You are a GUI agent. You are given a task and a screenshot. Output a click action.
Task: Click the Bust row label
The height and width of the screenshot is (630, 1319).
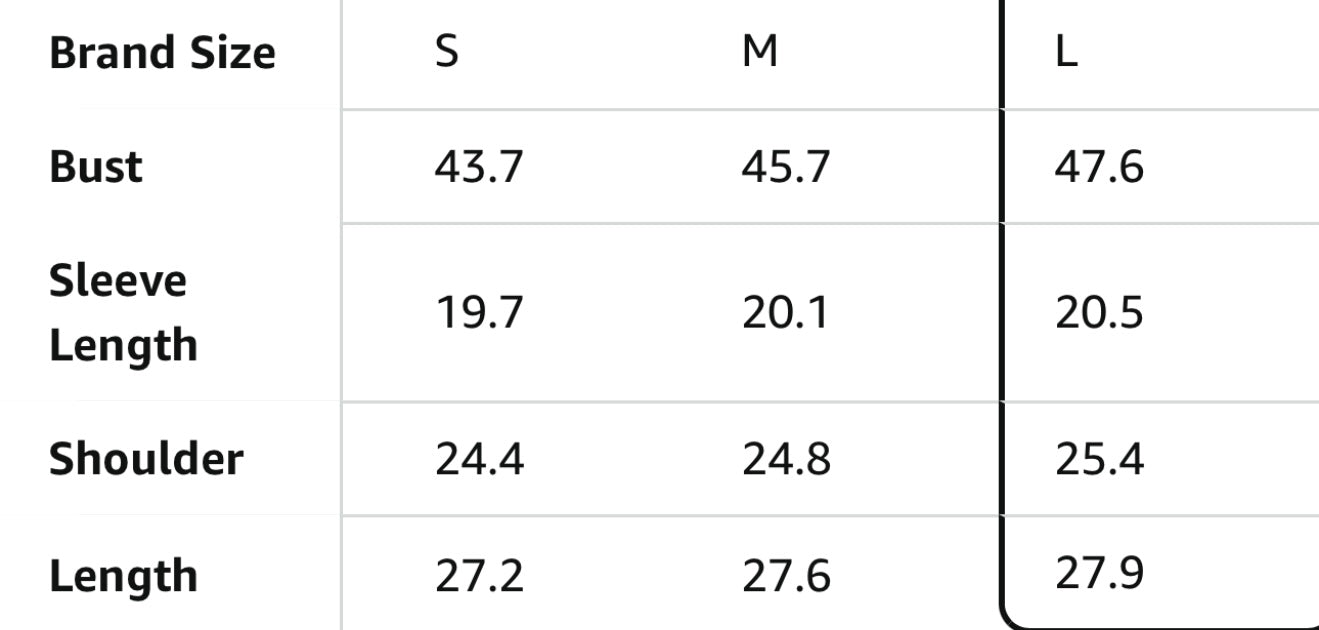click(96, 166)
